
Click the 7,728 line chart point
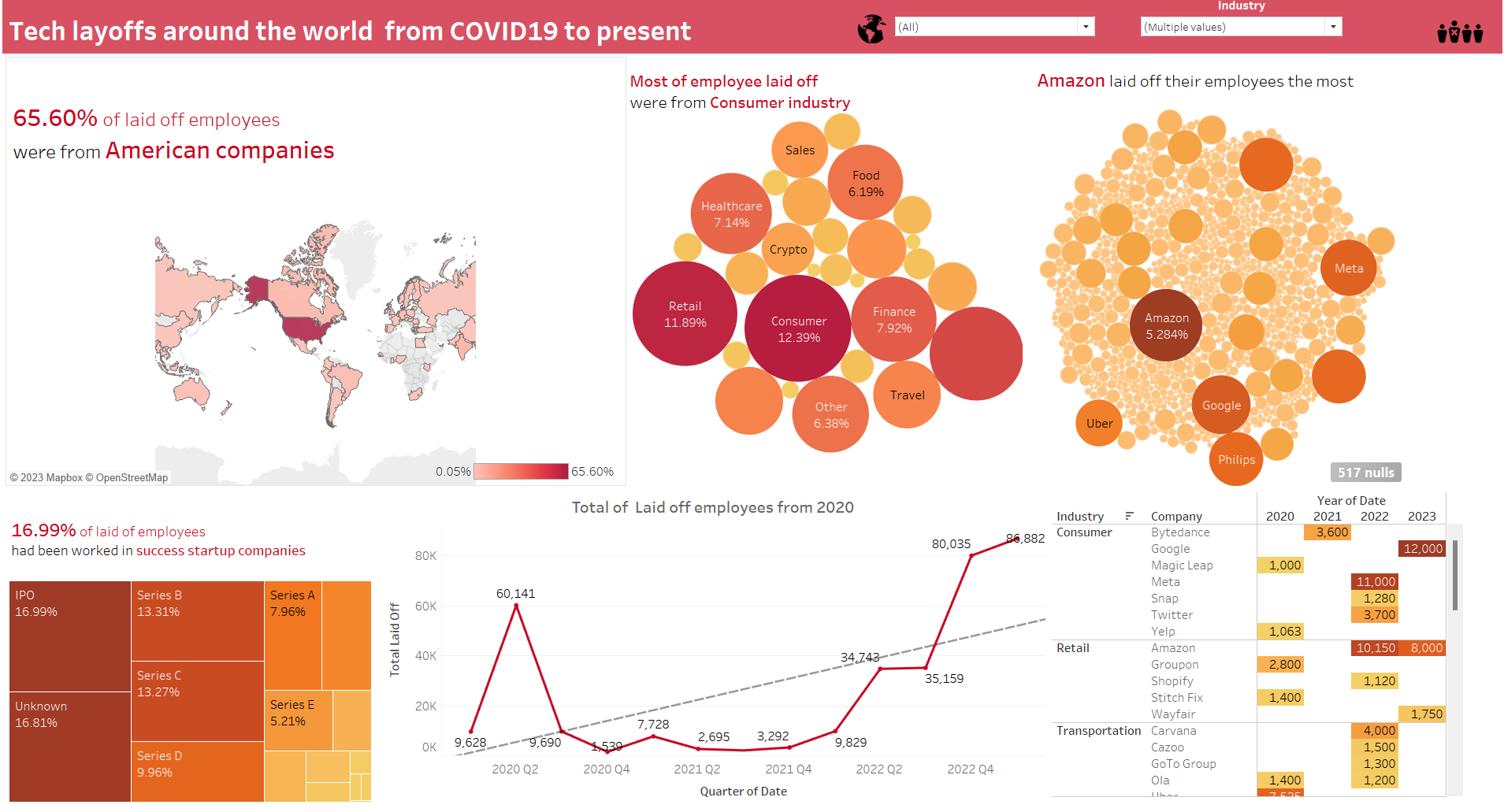coord(653,736)
